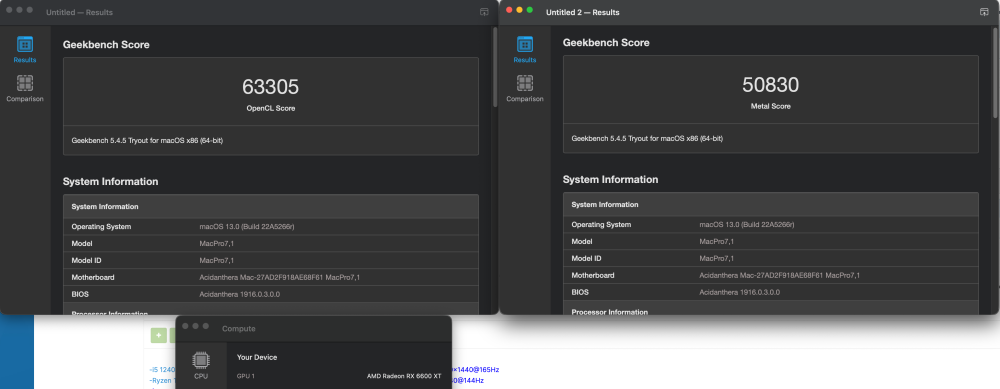The height and width of the screenshot is (389, 1000).
Task: Click the Untitled window vertical scrollbar
Action: (495, 67)
